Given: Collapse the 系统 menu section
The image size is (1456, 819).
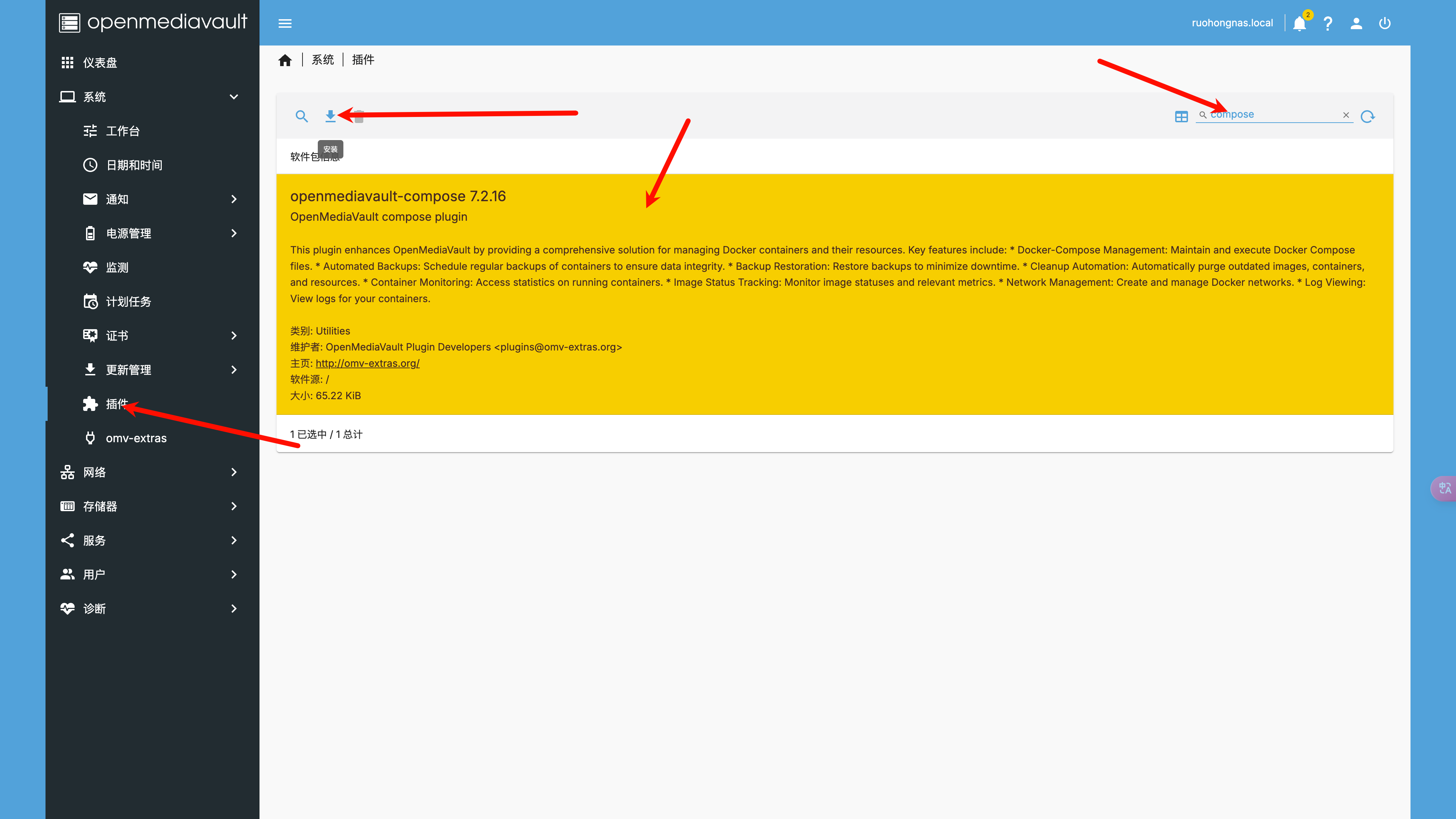Looking at the screenshot, I should pos(152,97).
